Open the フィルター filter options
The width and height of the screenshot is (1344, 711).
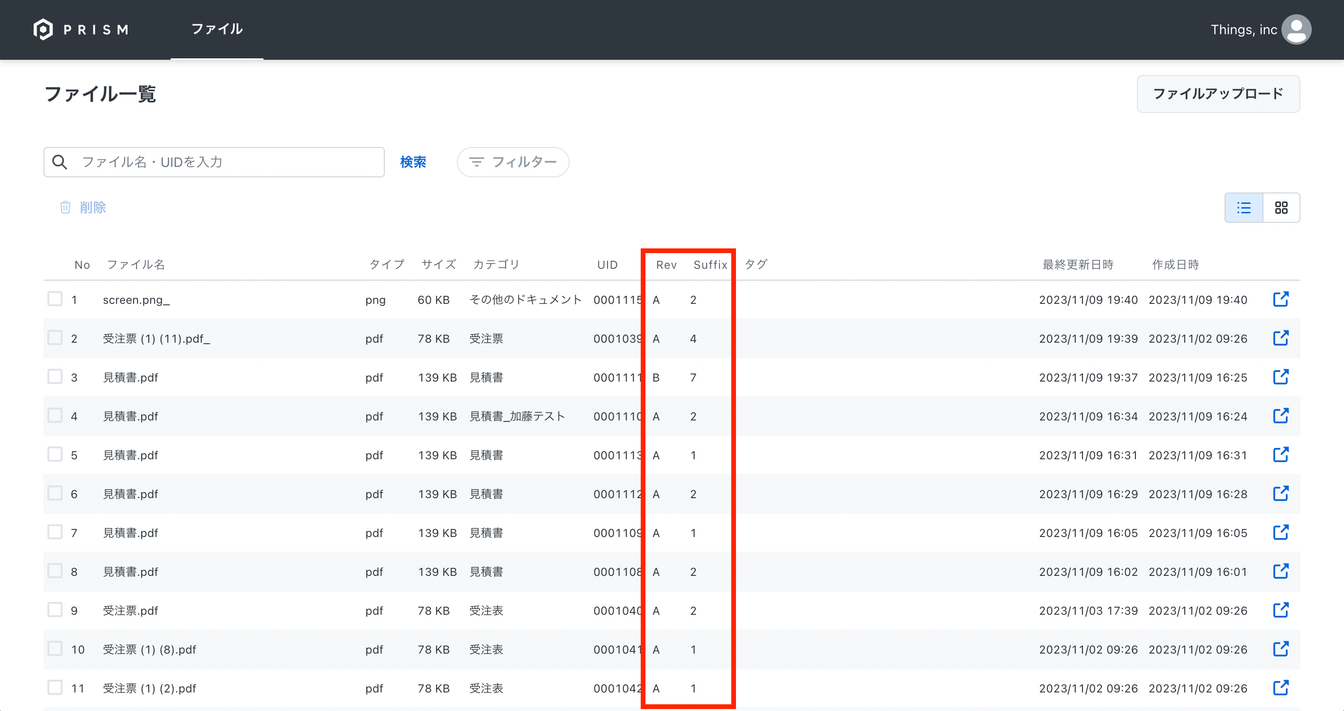point(513,162)
